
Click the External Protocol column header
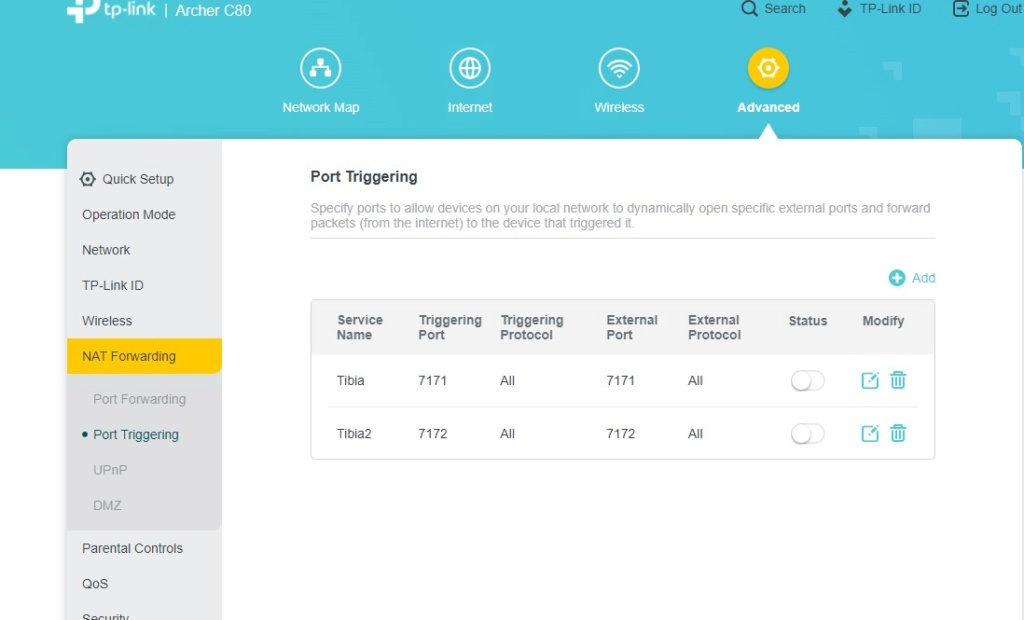point(714,327)
